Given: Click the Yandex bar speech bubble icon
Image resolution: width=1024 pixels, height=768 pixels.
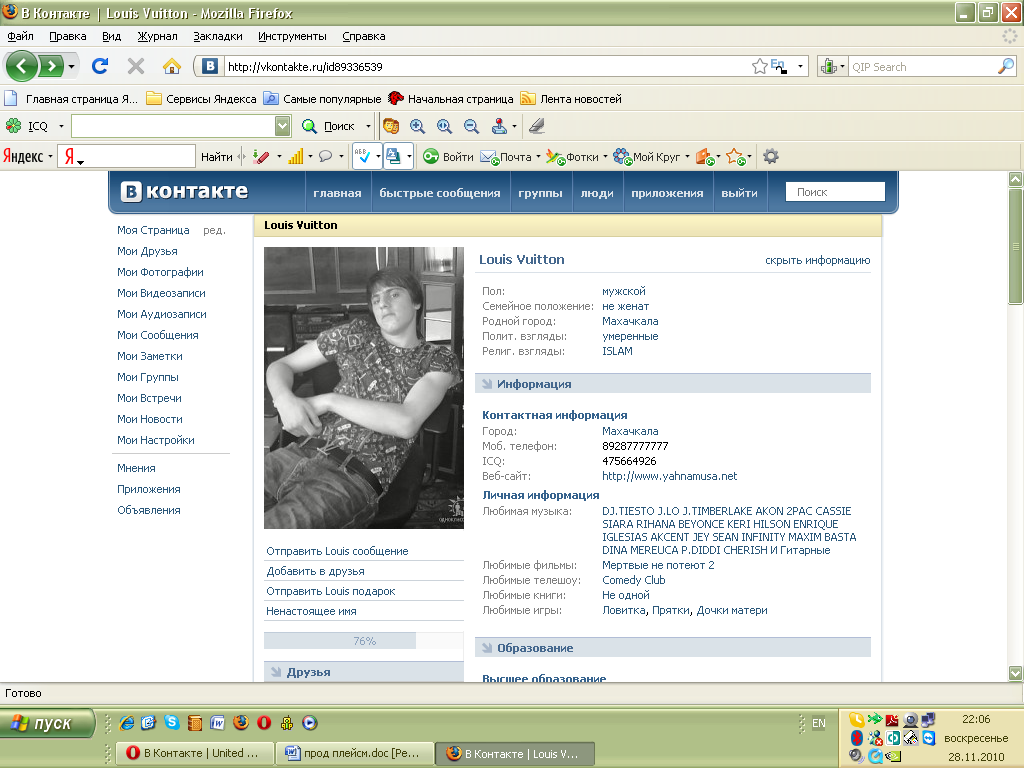Looking at the screenshot, I should pos(325,157).
